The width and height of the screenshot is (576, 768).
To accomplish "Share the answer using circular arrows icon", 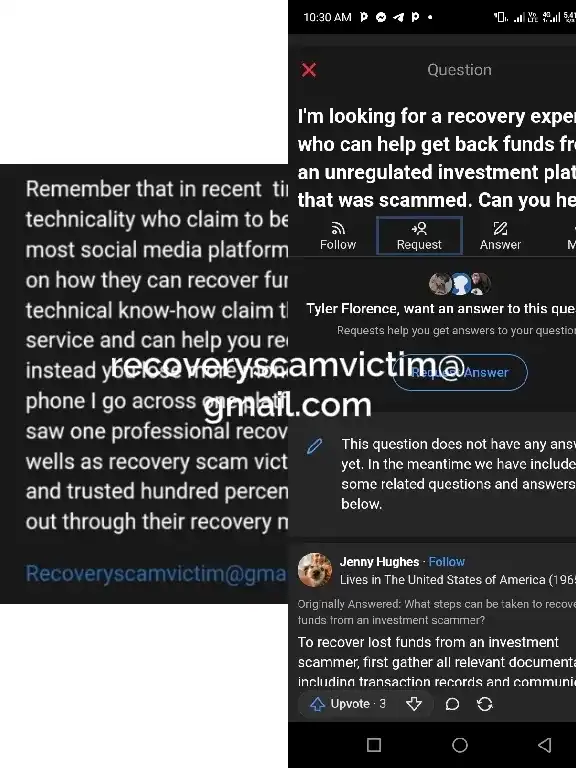I will click(485, 704).
